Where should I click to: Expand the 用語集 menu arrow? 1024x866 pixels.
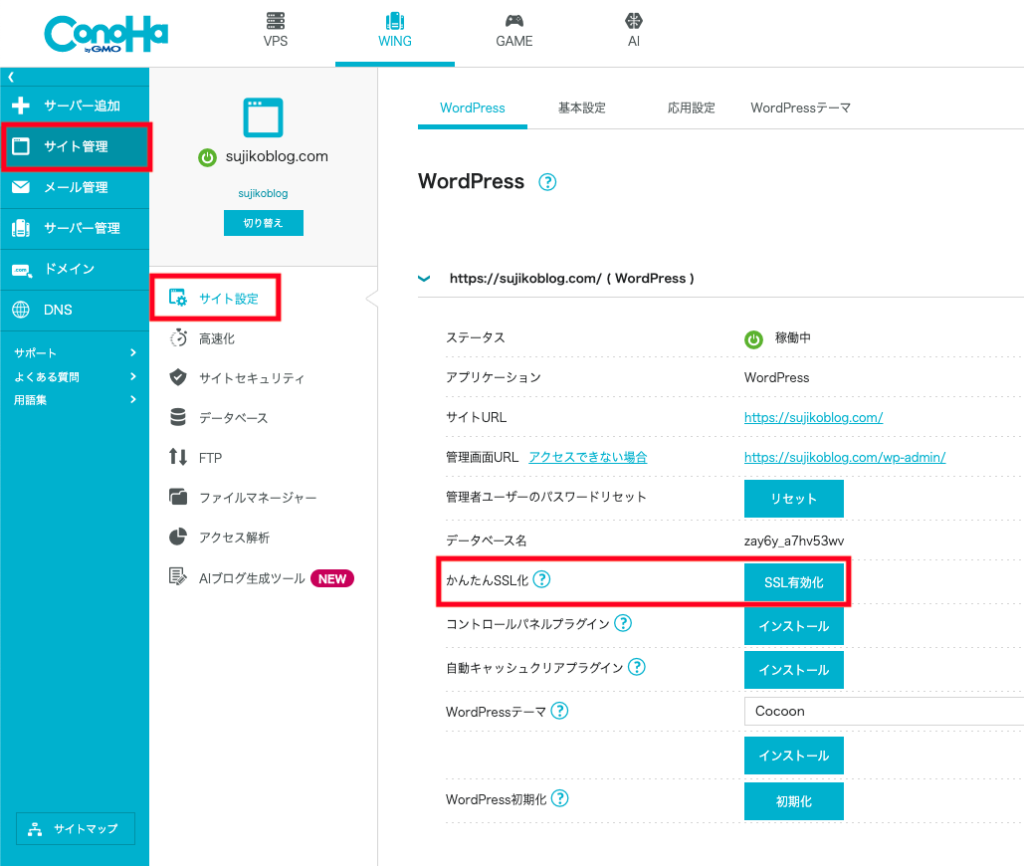click(133, 399)
